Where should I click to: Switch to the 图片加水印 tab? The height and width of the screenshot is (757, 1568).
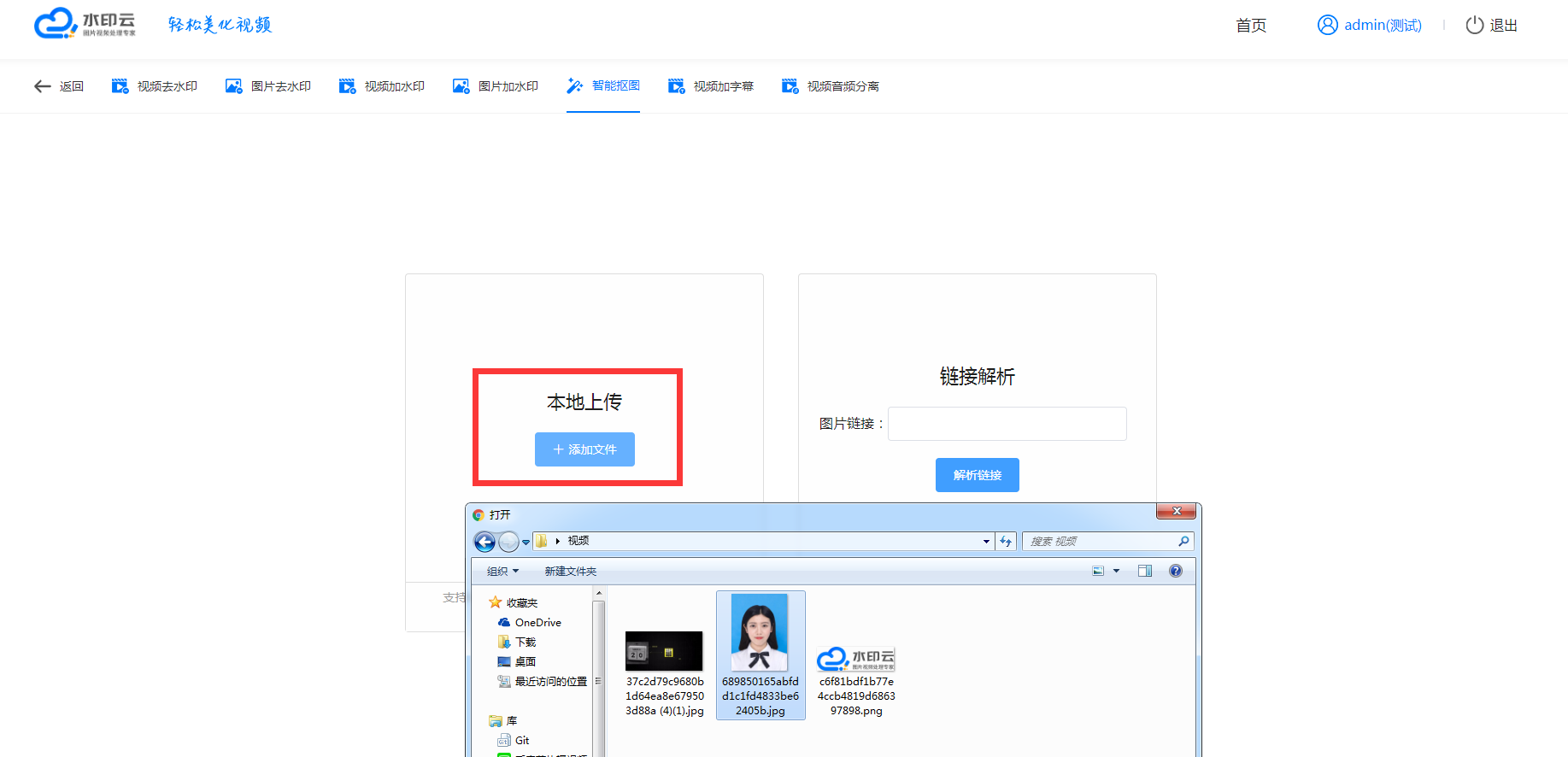point(496,86)
